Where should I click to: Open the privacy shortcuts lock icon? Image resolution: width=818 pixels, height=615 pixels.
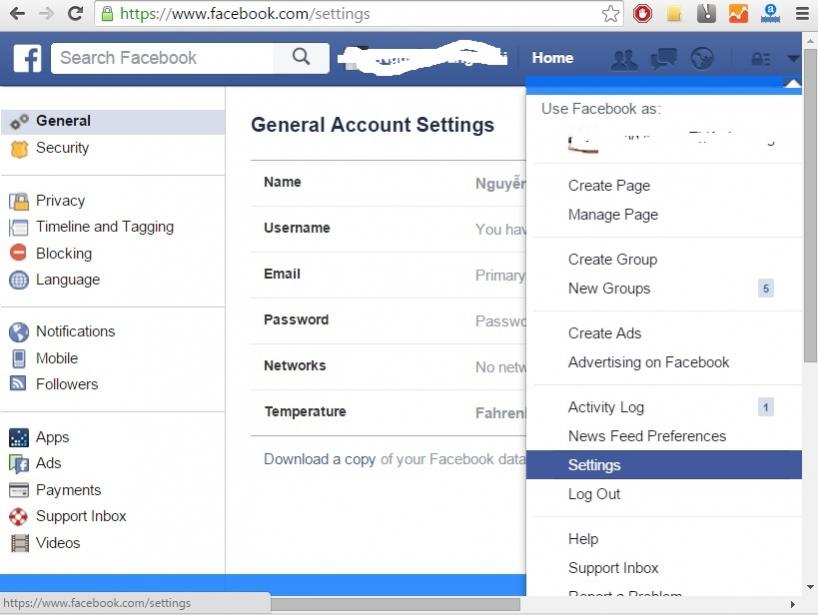(761, 59)
